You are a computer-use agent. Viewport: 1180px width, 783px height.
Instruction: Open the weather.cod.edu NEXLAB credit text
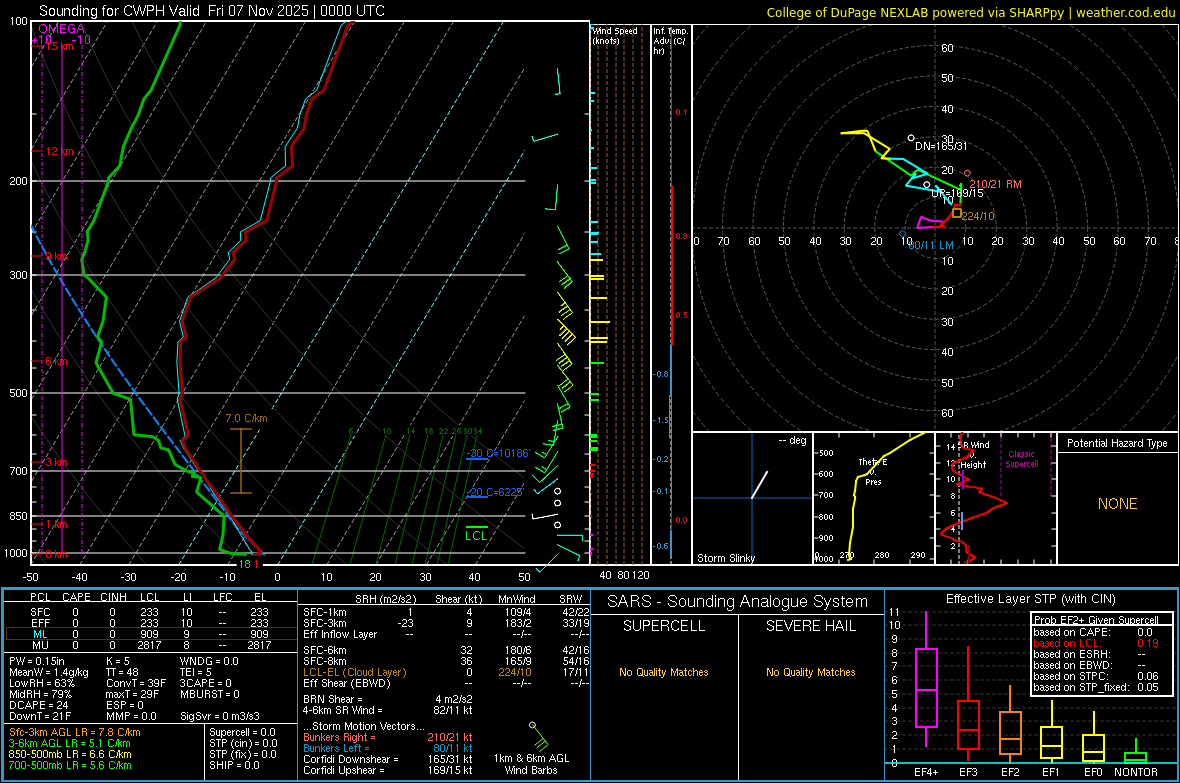pyautogui.click(x=971, y=12)
